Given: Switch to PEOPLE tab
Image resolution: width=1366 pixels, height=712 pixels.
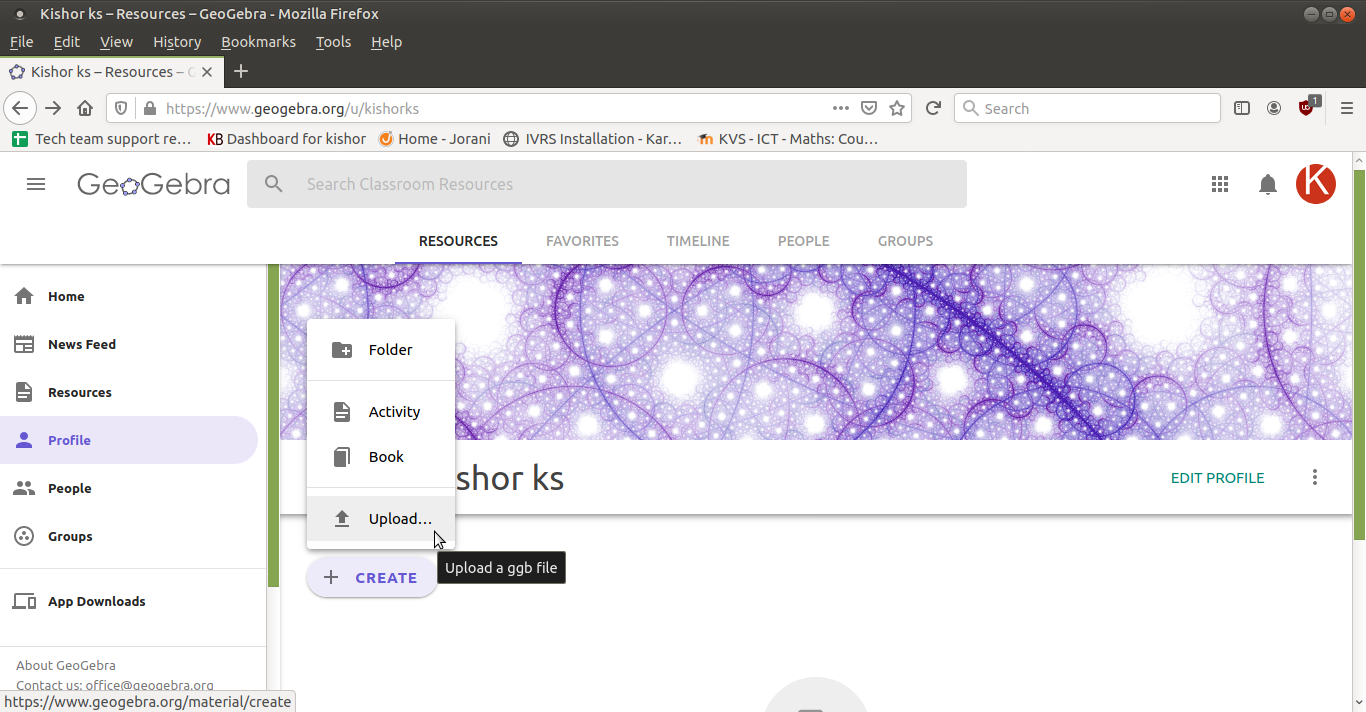Looking at the screenshot, I should tap(804, 241).
